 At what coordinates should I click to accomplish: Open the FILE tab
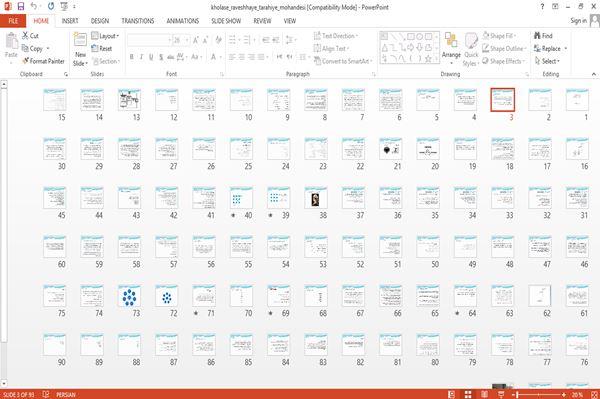[13, 21]
